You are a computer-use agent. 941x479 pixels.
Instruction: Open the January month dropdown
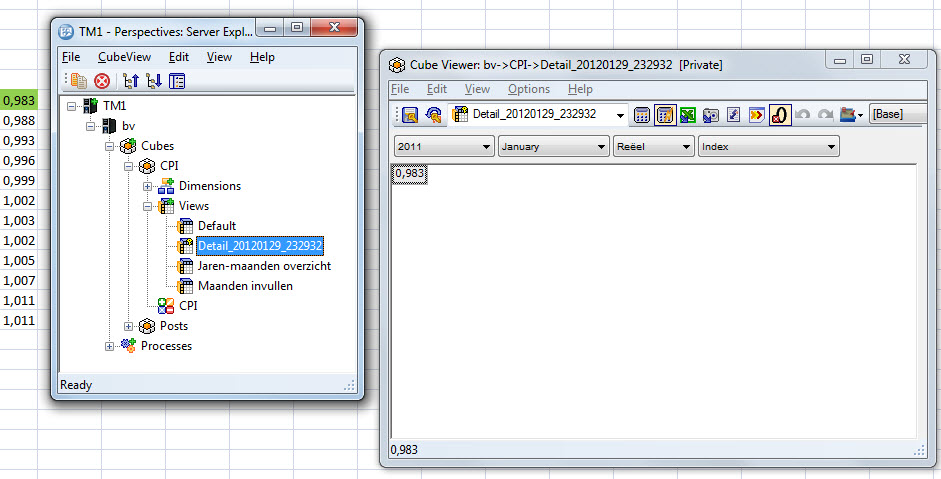tap(553, 146)
